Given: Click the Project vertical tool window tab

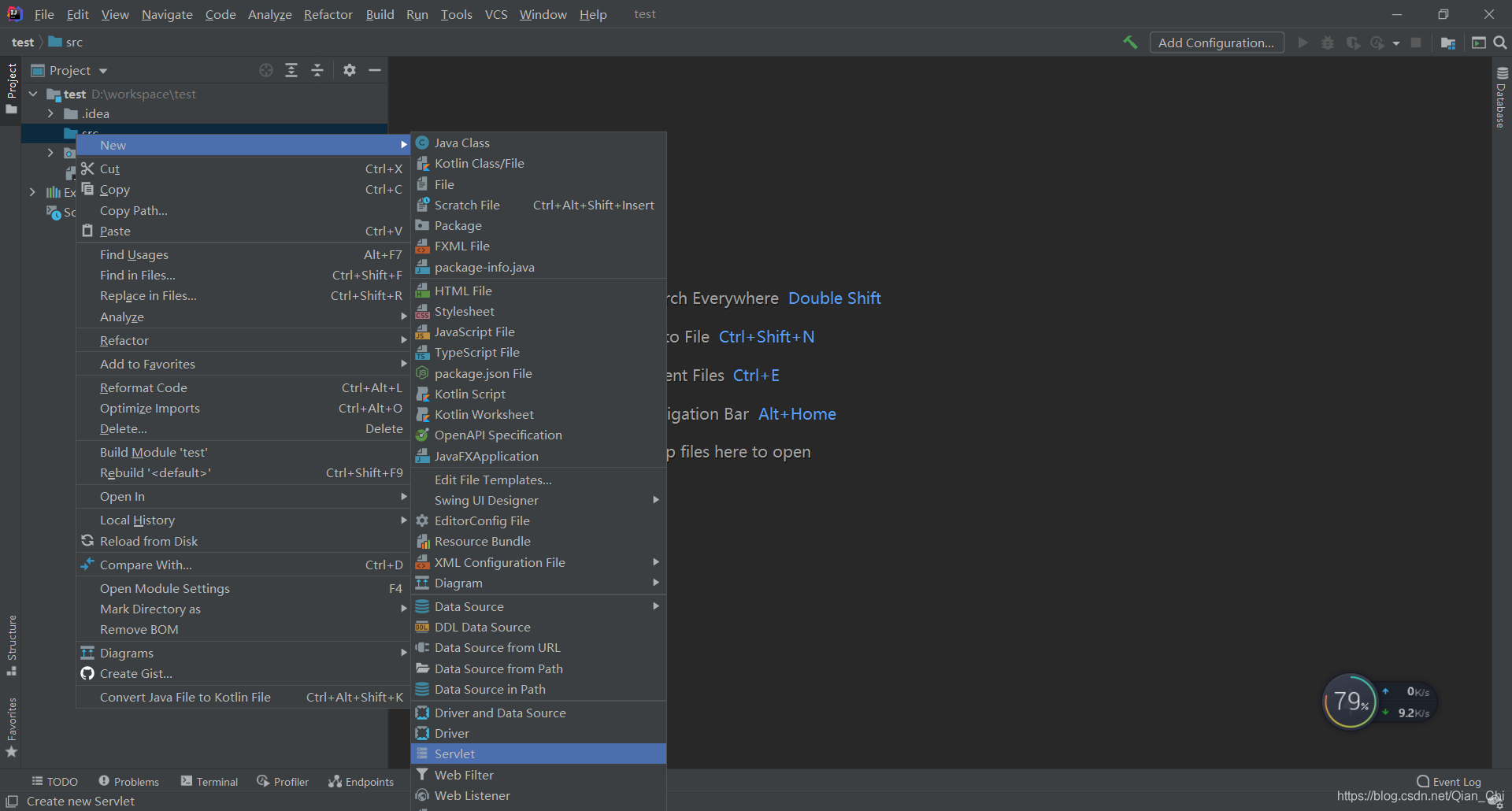Looking at the screenshot, I should [12, 87].
